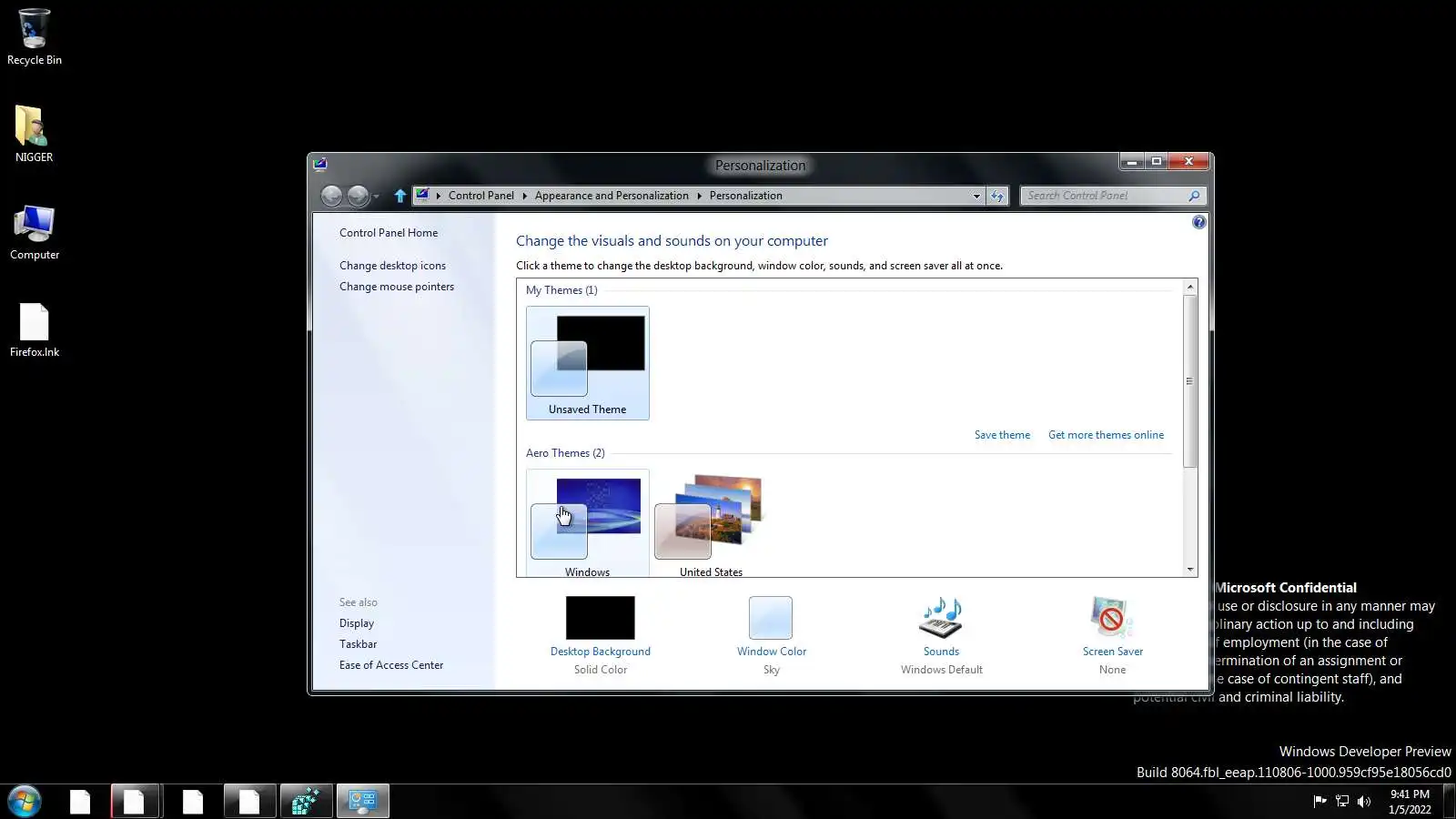This screenshot has width=1456, height=819.
Task: Click the Control Panel breadcrumb
Action: [480, 196]
